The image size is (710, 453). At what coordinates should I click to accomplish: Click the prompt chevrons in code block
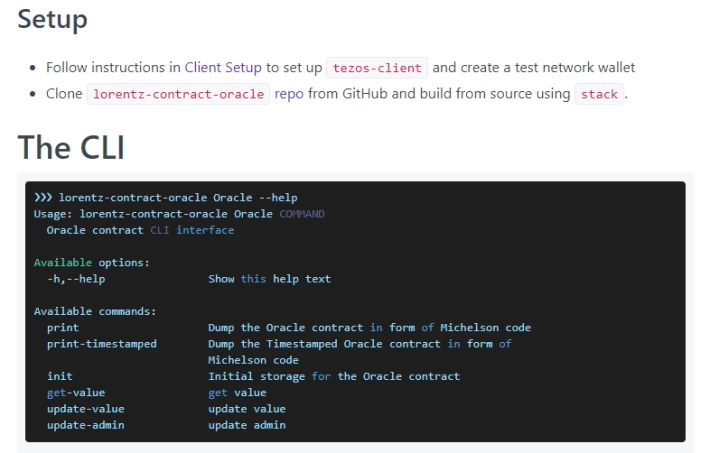click(x=43, y=198)
